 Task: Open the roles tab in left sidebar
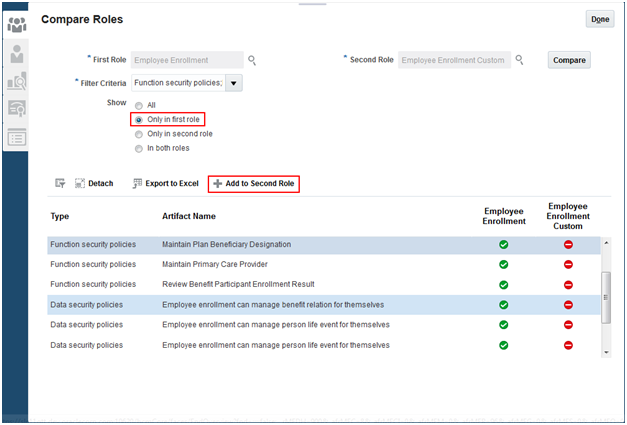pyautogui.click(x=16, y=24)
